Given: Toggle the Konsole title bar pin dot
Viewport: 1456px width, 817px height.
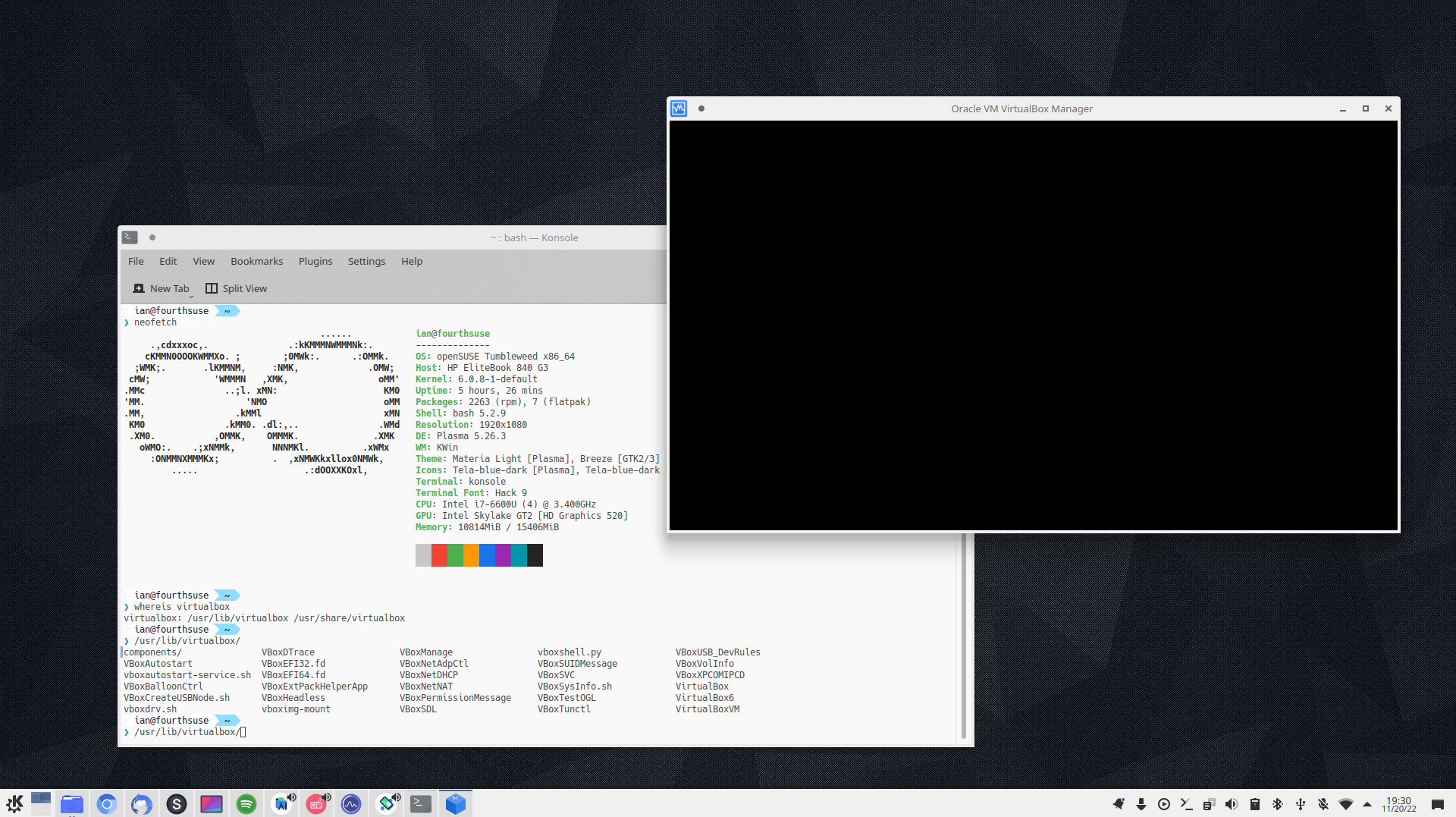Looking at the screenshot, I should coord(152,237).
